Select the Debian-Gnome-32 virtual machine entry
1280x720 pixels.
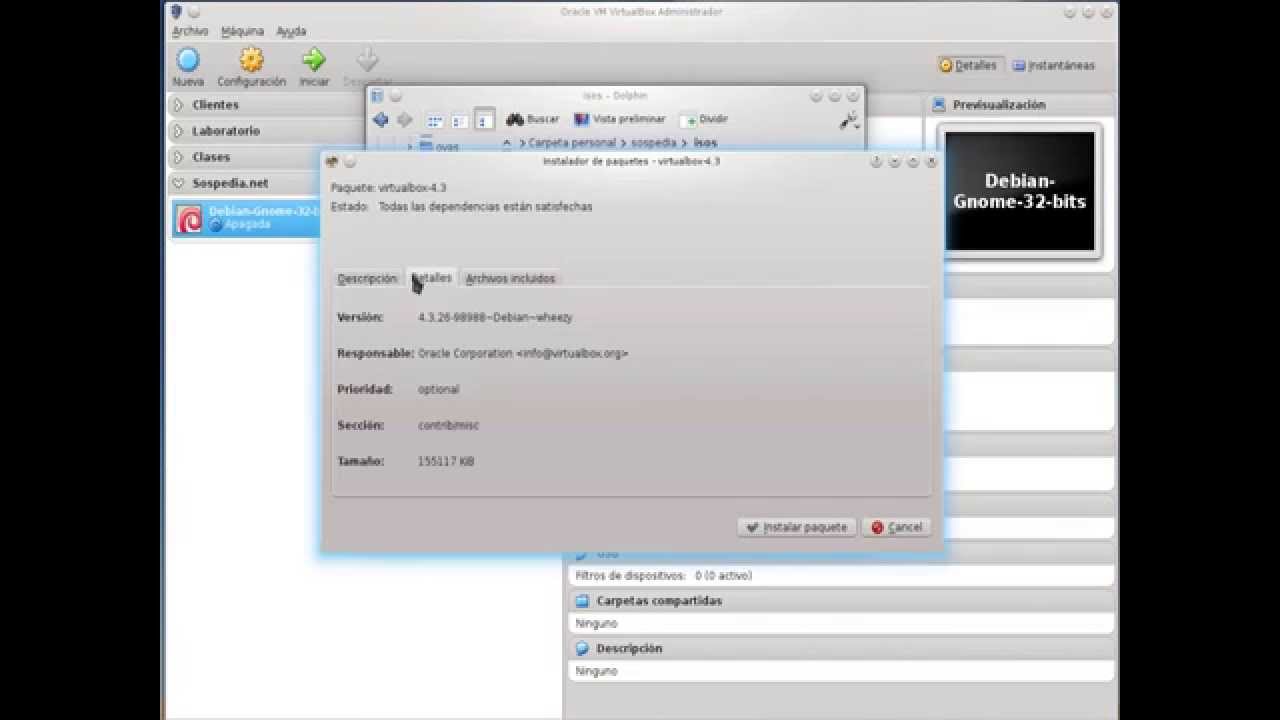(246, 218)
